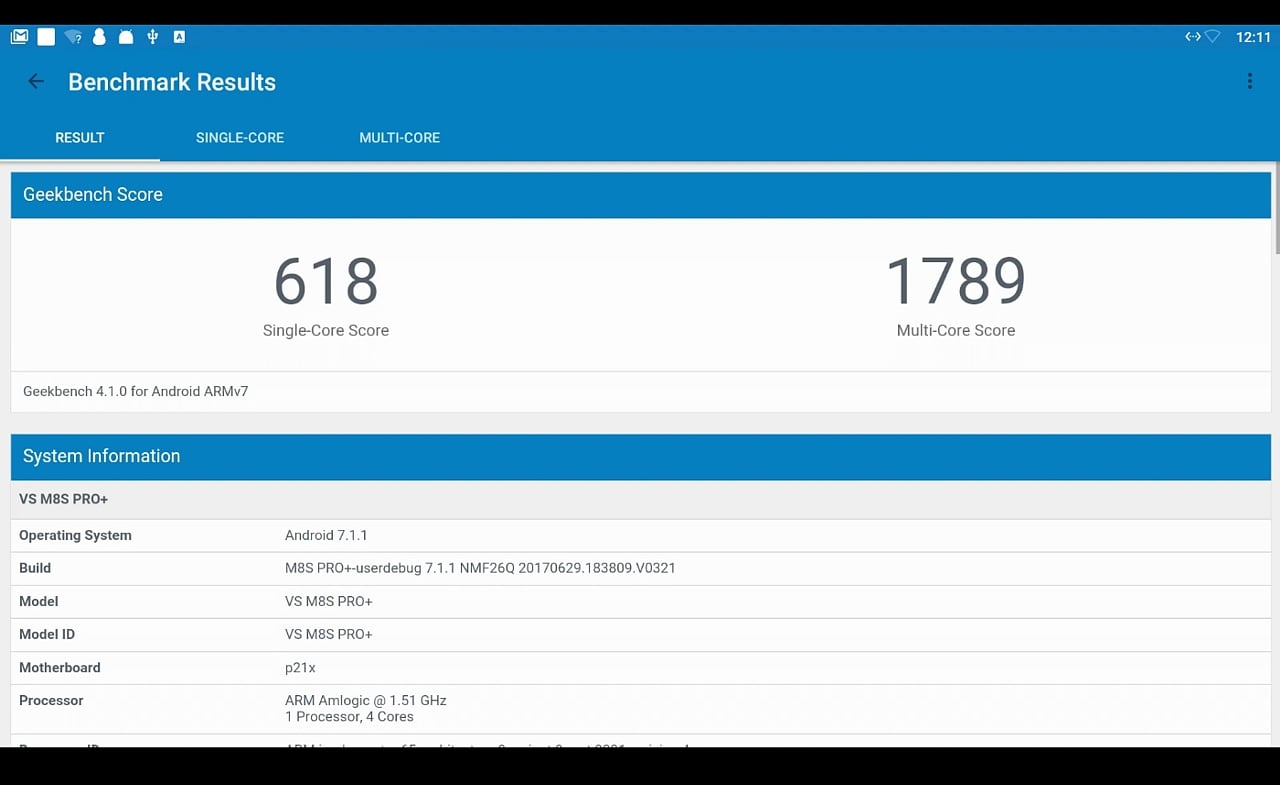Tap the p21x motherboard value
The image size is (1280, 785).
pos(300,668)
